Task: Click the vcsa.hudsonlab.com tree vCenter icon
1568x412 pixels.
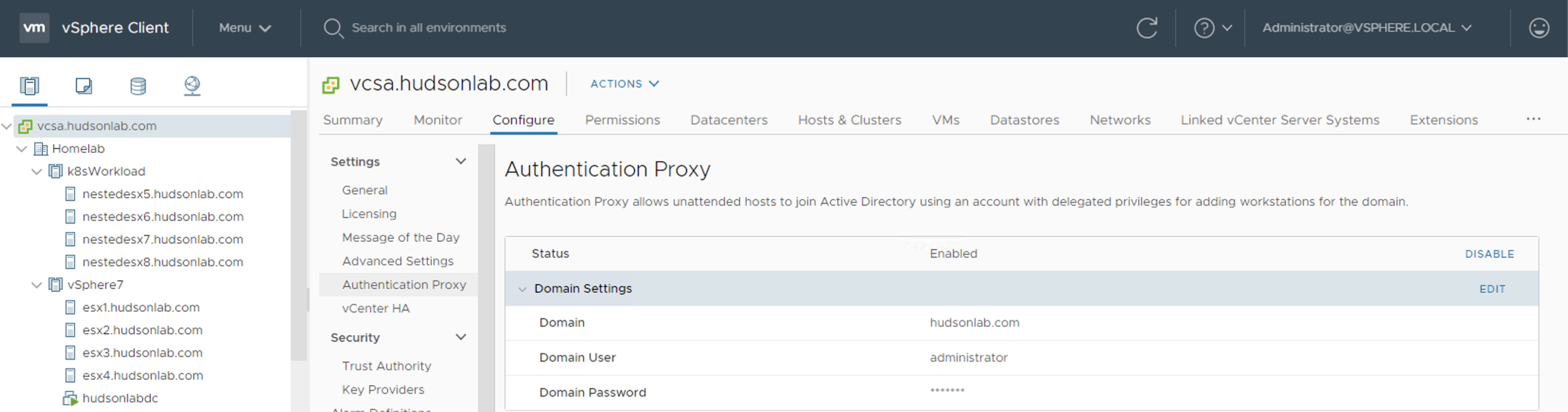Action: click(25, 126)
